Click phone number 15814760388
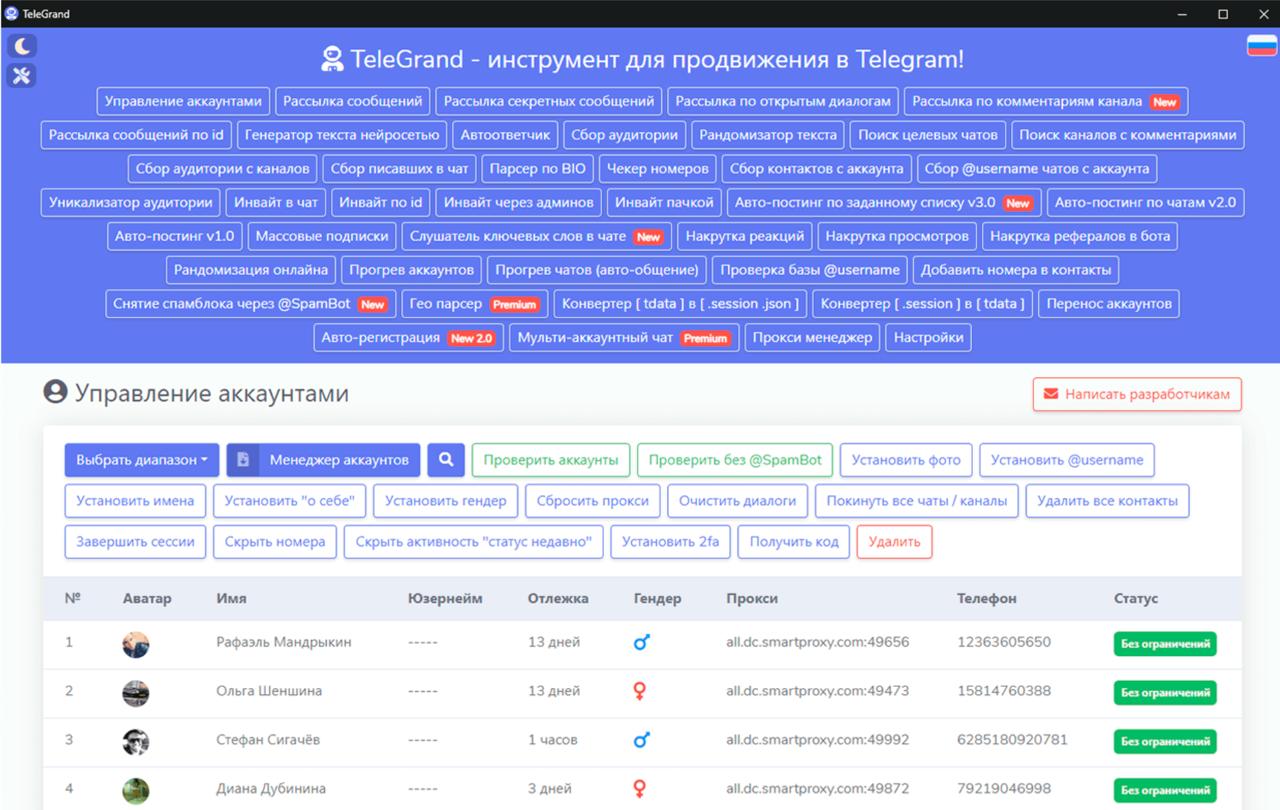Viewport: 1280px width, 810px height. click(1004, 691)
